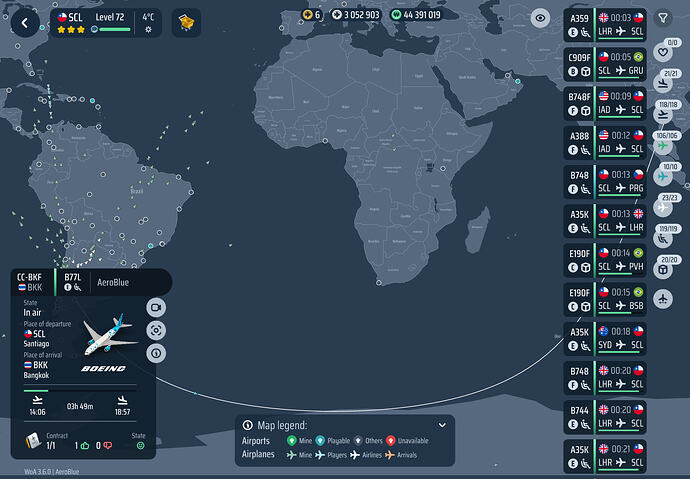Open A35K SCL to LHR flight
This screenshot has width=690, height=479.
click(x=605, y=221)
